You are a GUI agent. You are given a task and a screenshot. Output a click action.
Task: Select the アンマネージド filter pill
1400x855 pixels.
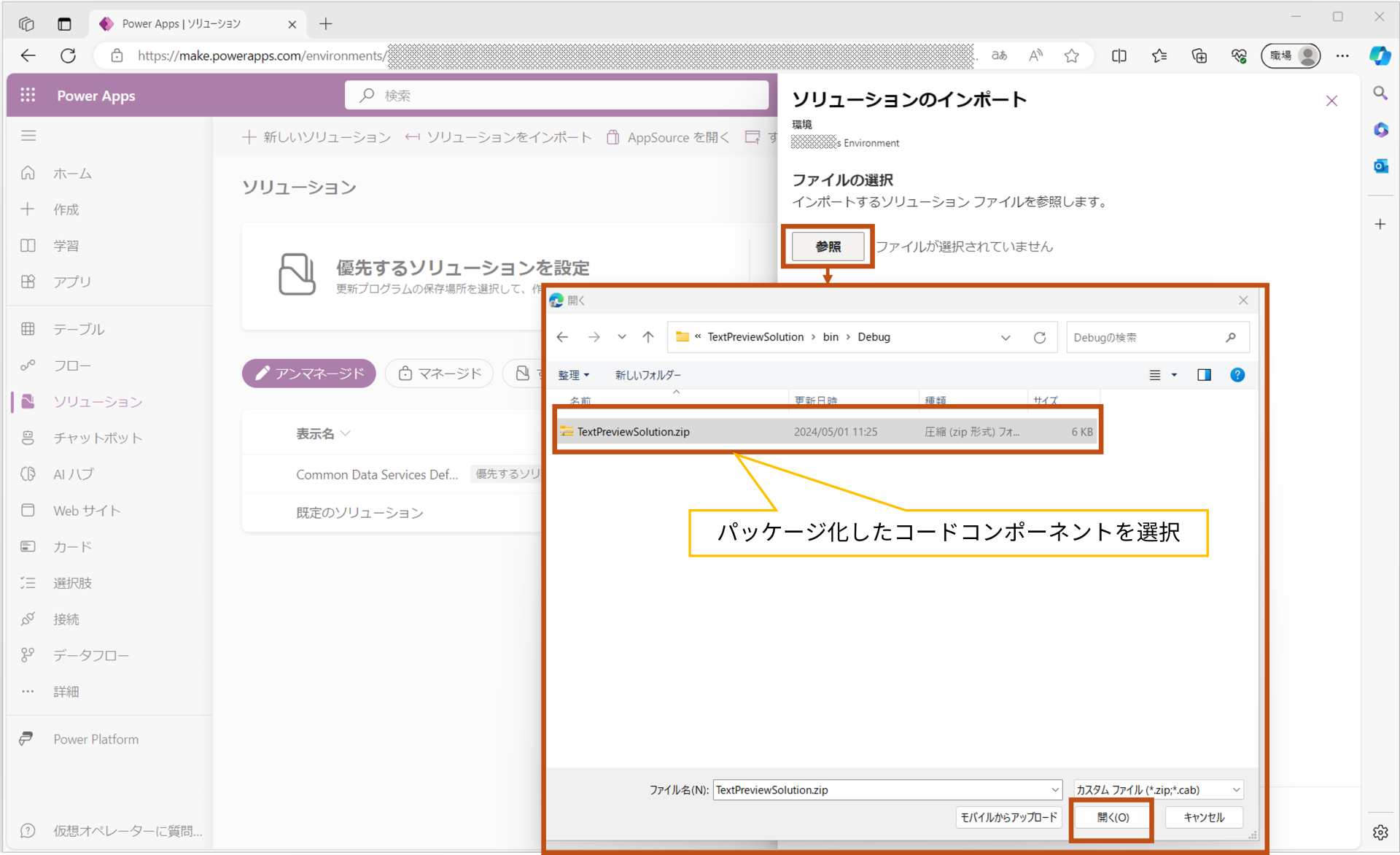pos(309,374)
